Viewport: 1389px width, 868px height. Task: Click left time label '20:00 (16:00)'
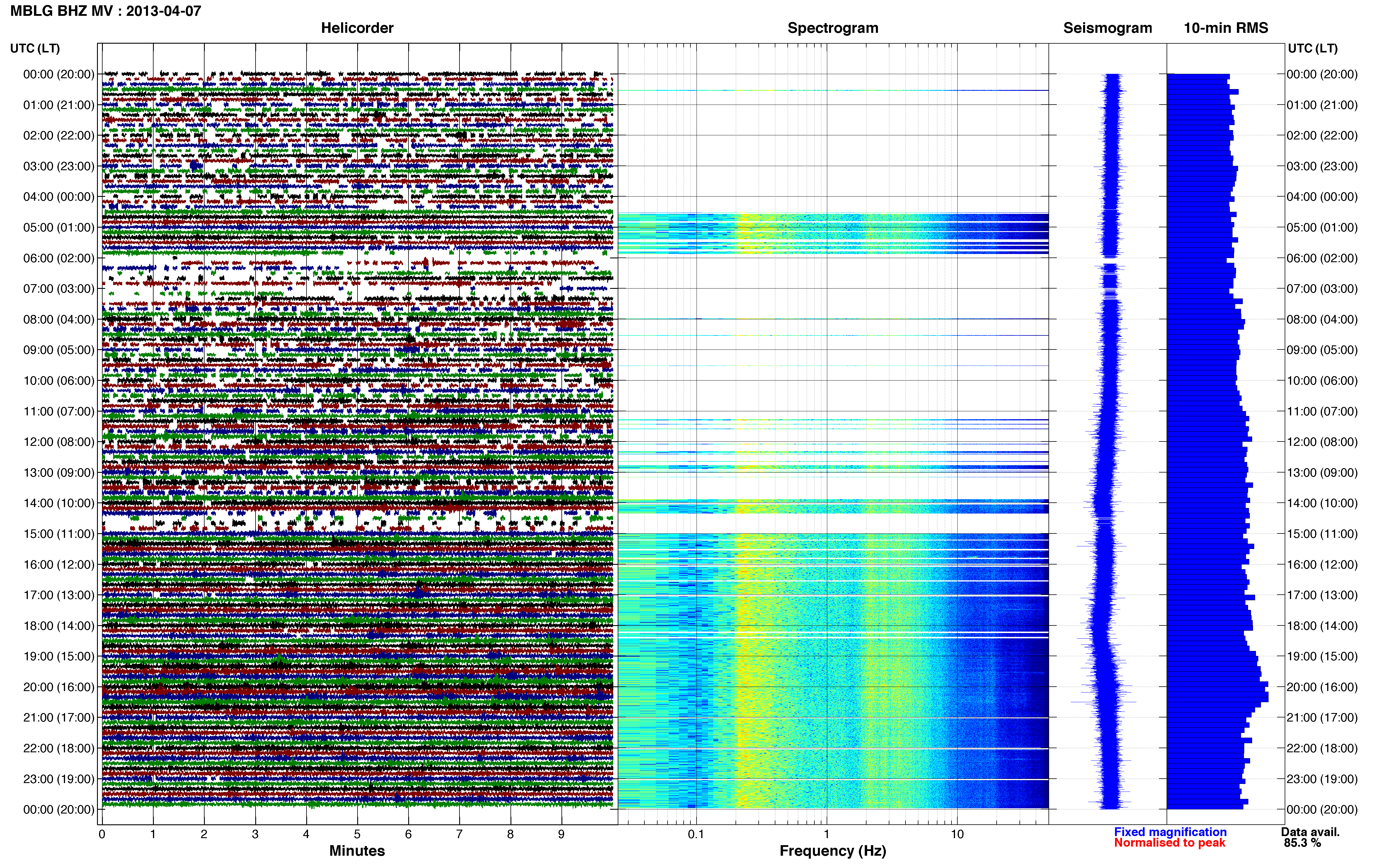(59, 687)
